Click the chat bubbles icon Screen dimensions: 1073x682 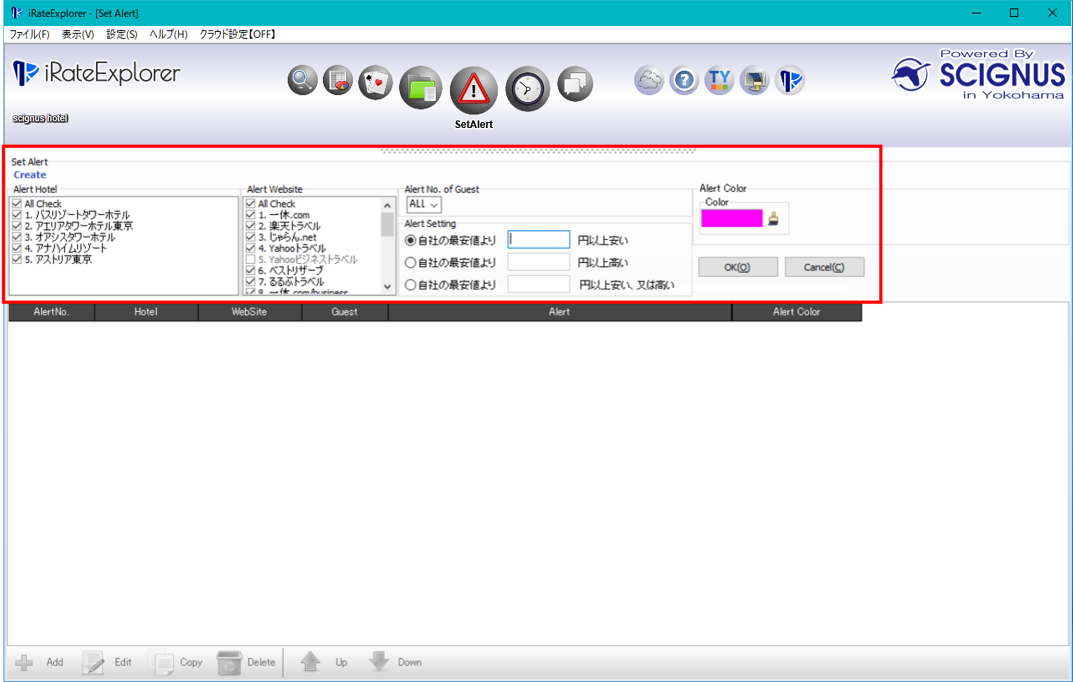click(575, 83)
